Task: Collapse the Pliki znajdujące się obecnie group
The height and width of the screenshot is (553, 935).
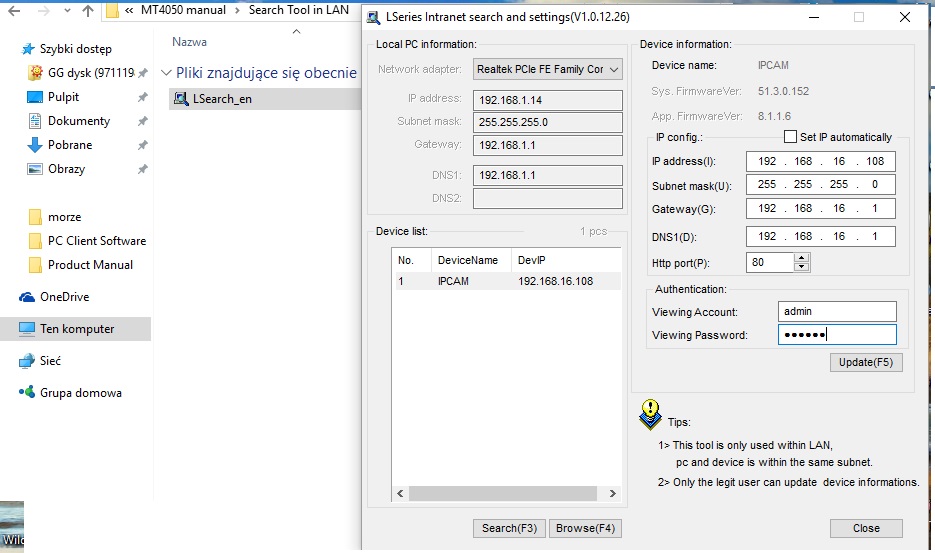Action: [x=166, y=73]
